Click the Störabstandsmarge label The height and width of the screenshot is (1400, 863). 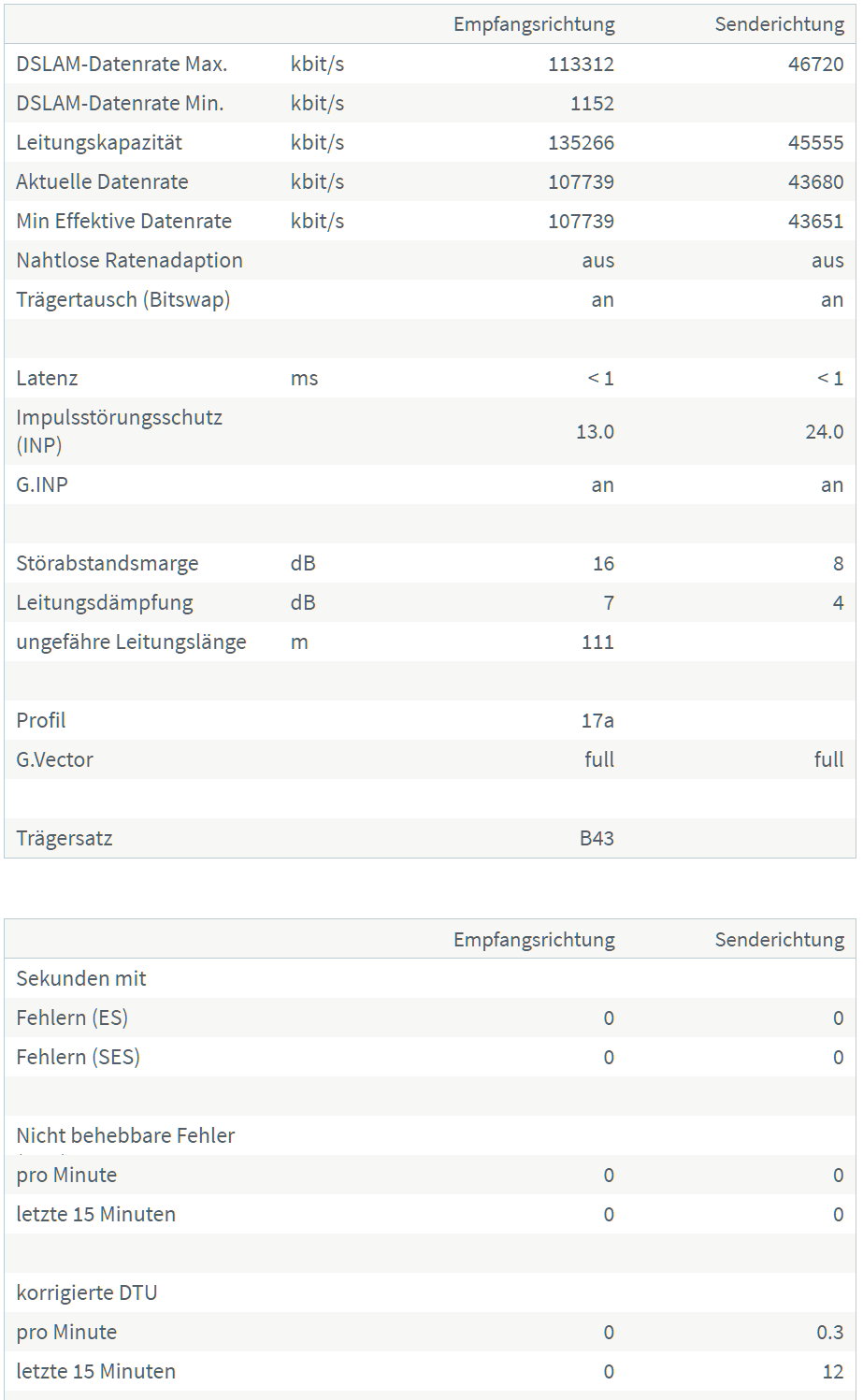108,564
